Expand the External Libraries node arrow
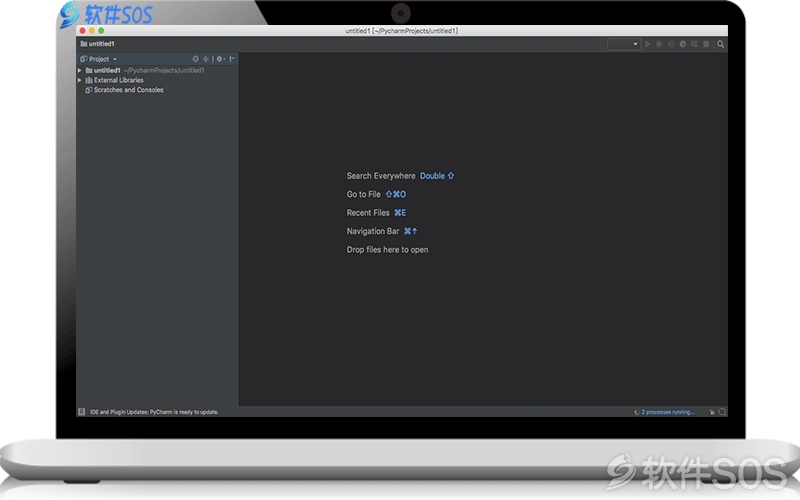This screenshot has height=500, width=800. pyautogui.click(x=80, y=80)
